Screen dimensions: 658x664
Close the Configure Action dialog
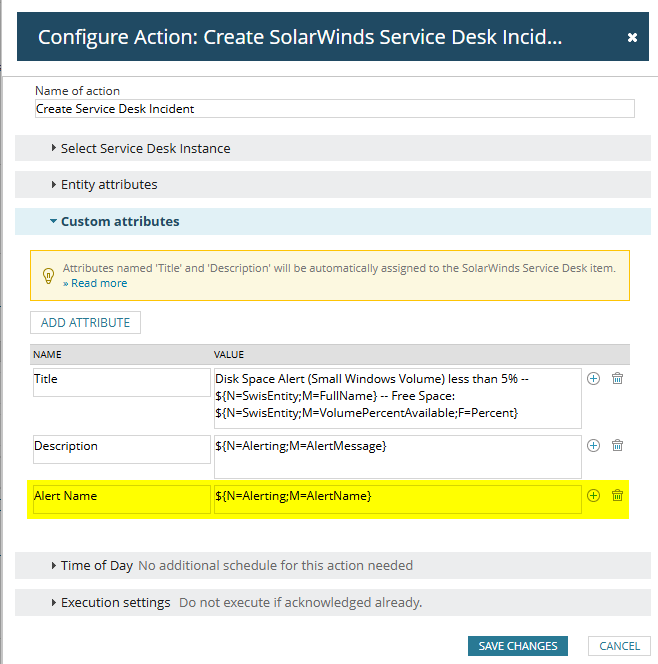632,37
